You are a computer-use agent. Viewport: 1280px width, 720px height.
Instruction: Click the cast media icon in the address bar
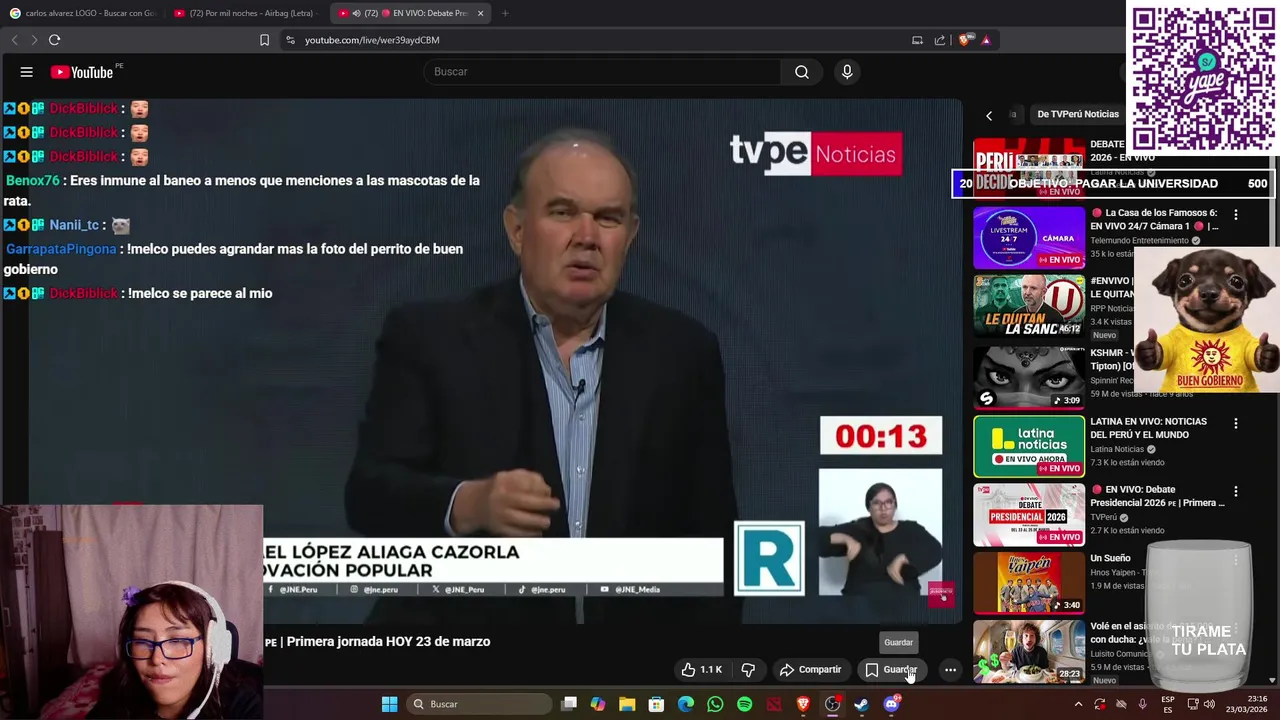pos(917,40)
